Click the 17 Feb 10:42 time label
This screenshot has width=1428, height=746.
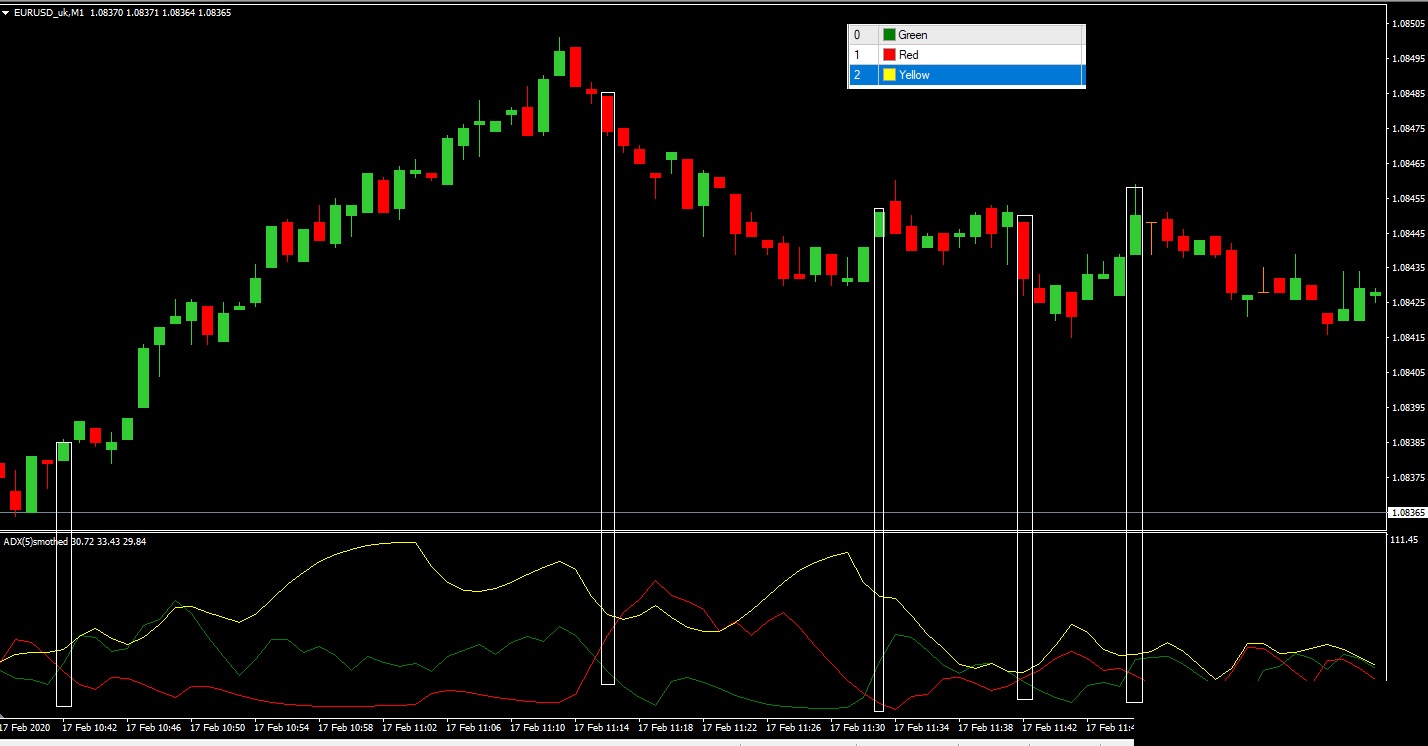pos(89,727)
